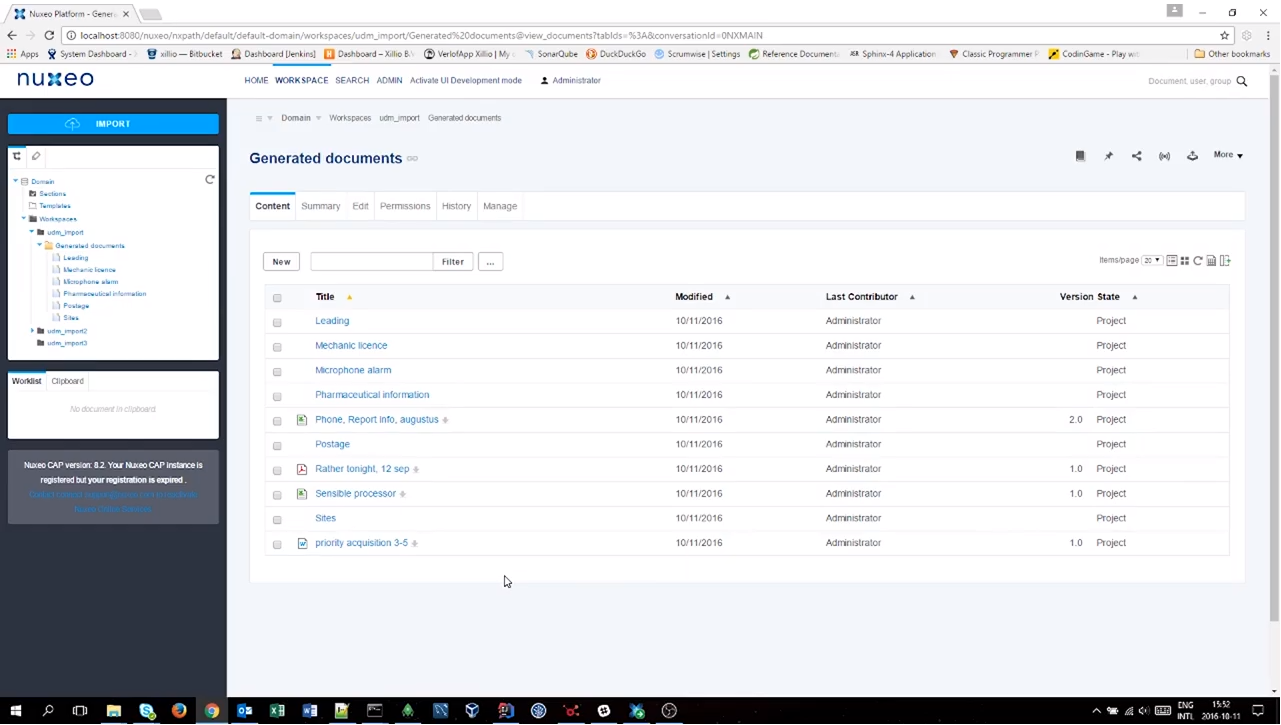1281x725 pixels.
Task: Subscribe to notifications via the RSS icon
Action: 1164,155
